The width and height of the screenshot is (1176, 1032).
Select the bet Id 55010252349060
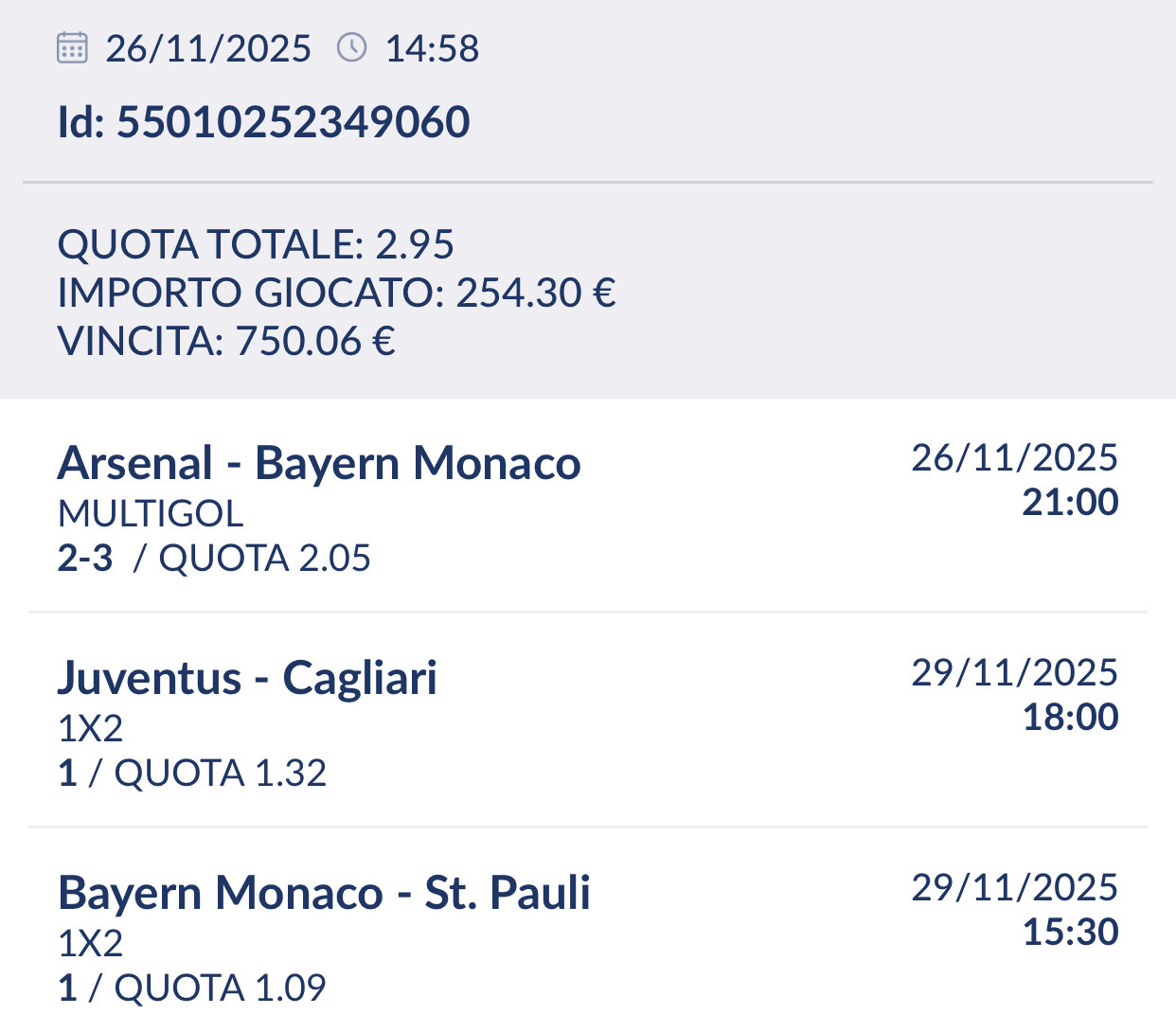click(x=263, y=122)
